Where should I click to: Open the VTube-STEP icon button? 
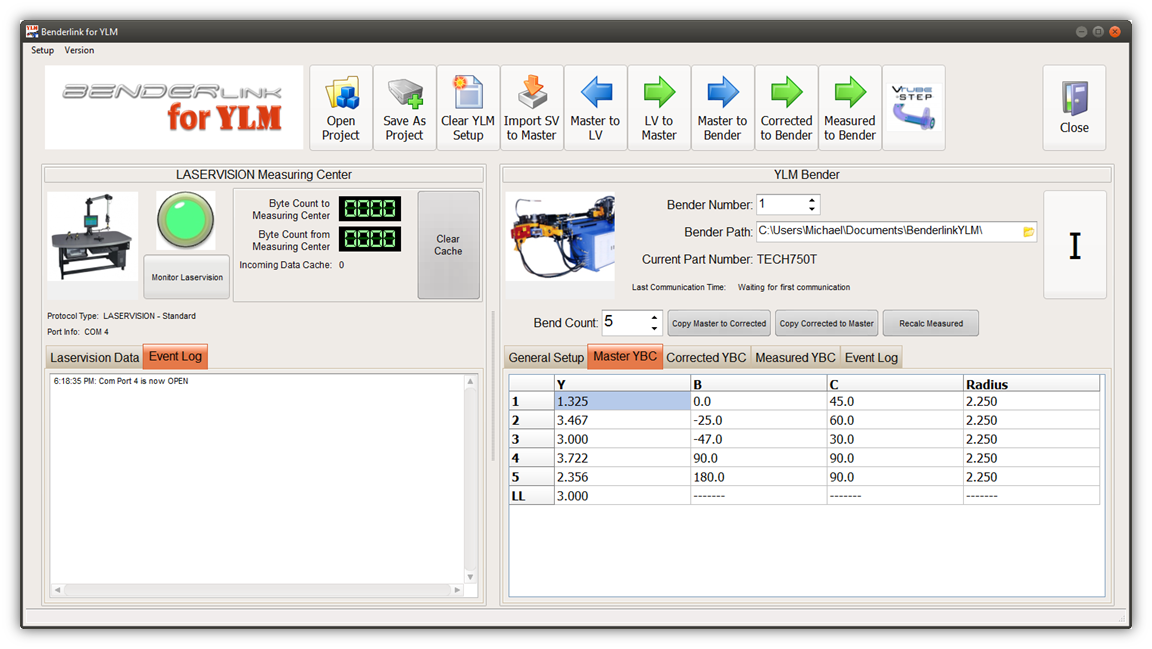coord(913,108)
